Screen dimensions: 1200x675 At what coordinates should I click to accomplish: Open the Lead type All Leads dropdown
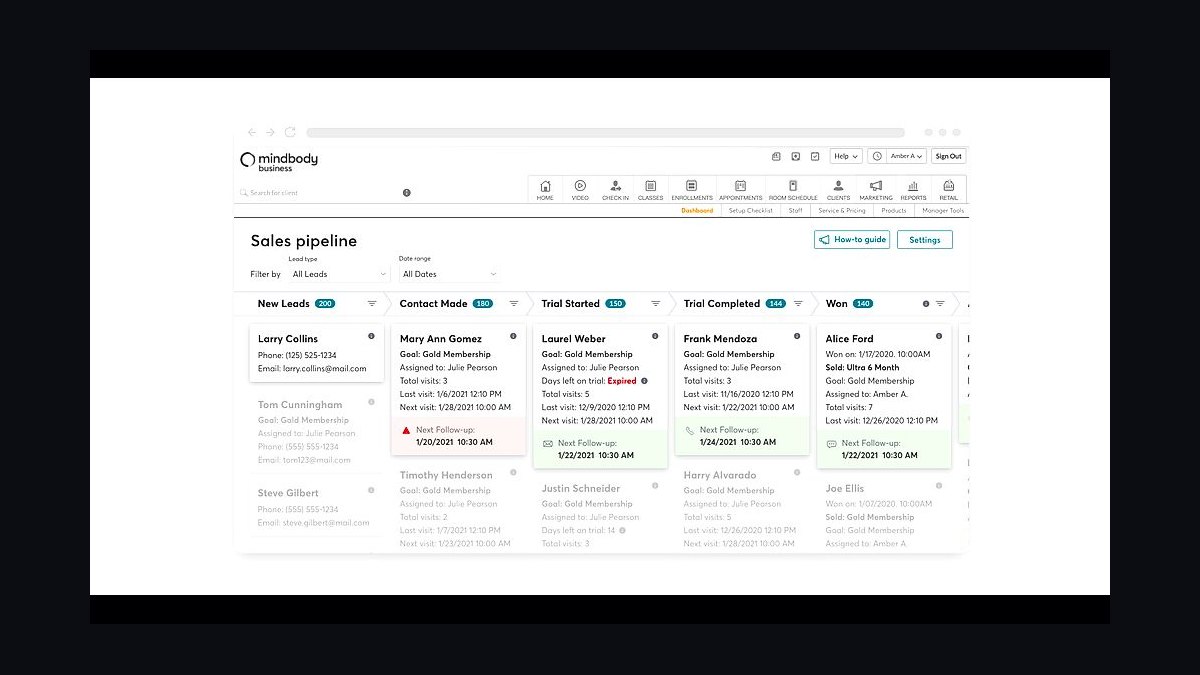(338, 274)
